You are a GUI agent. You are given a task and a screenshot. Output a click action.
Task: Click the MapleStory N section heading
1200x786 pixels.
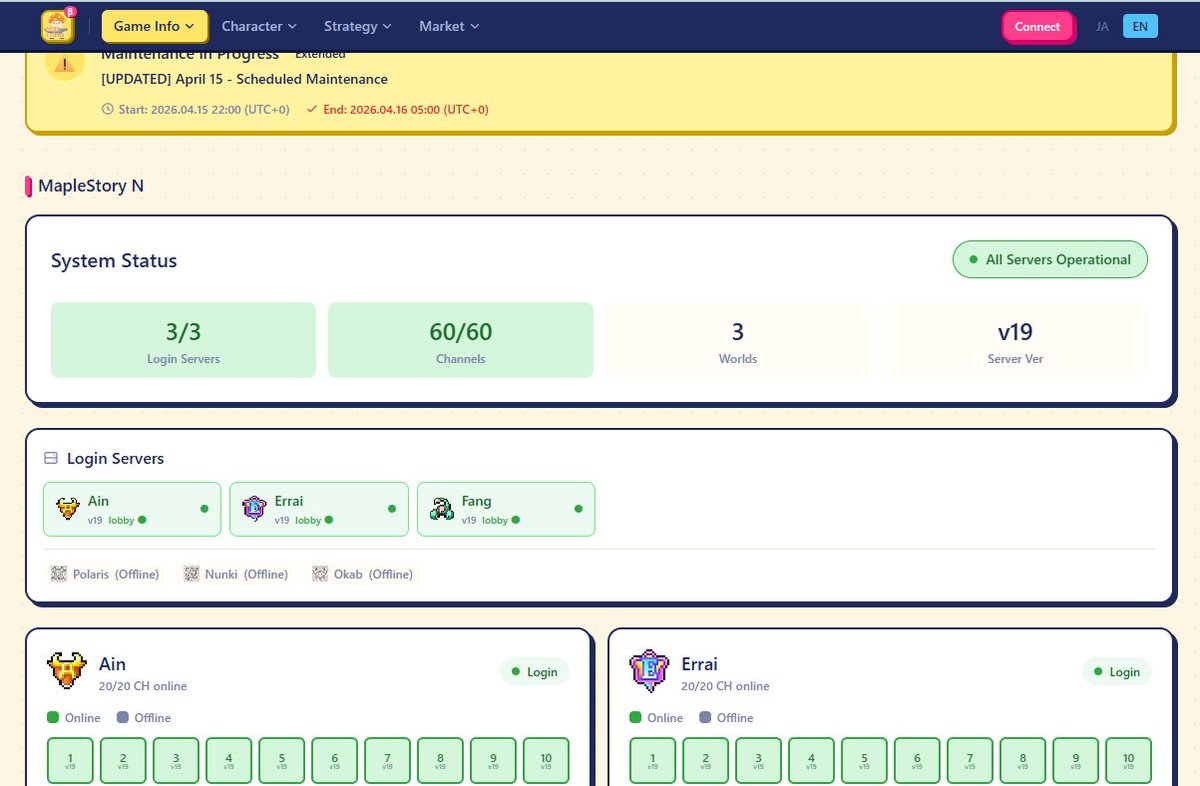coord(91,185)
